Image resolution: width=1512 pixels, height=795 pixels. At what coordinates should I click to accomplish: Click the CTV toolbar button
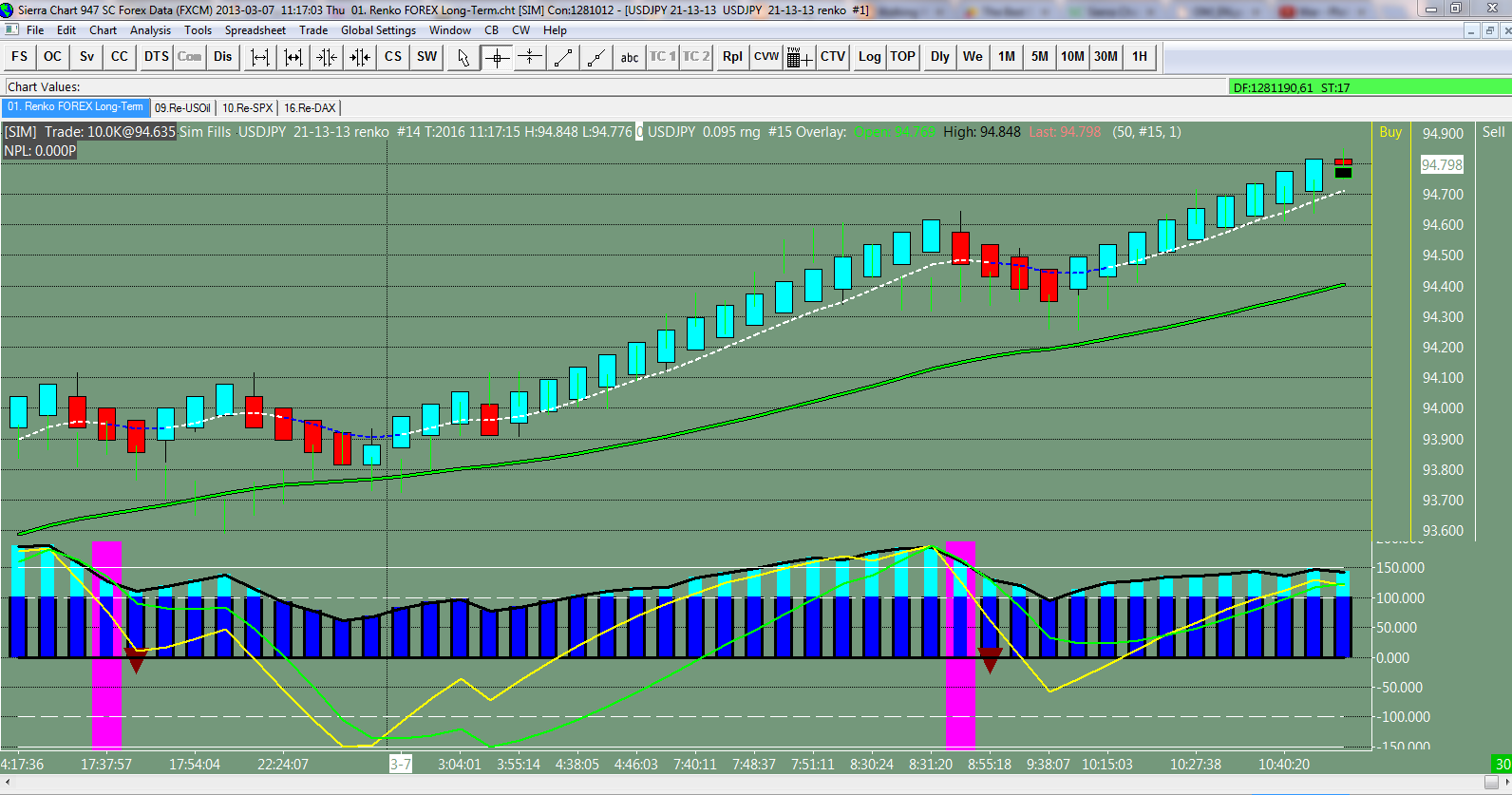point(833,57)
